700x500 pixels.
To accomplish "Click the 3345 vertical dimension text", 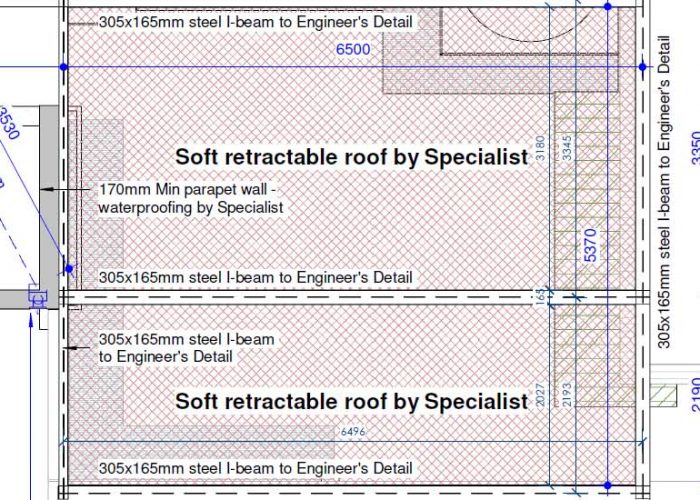I will (x=566, y=148).
